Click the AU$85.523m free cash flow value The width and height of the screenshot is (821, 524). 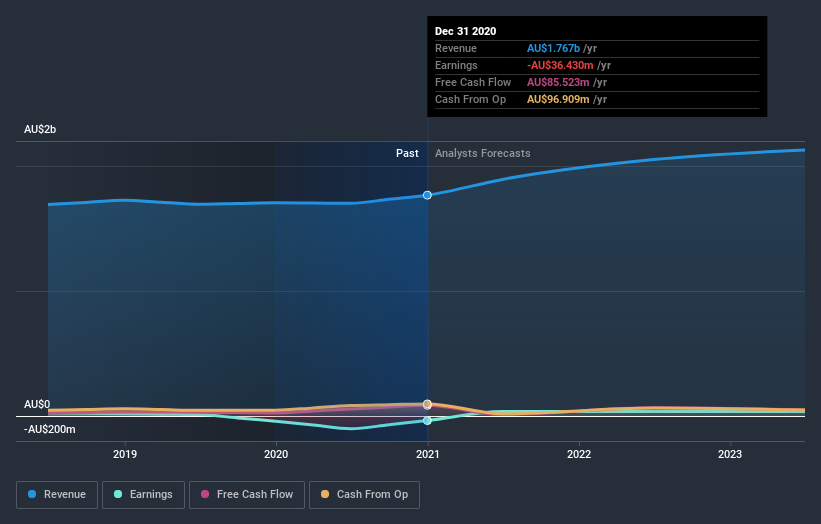pos(558,82)
